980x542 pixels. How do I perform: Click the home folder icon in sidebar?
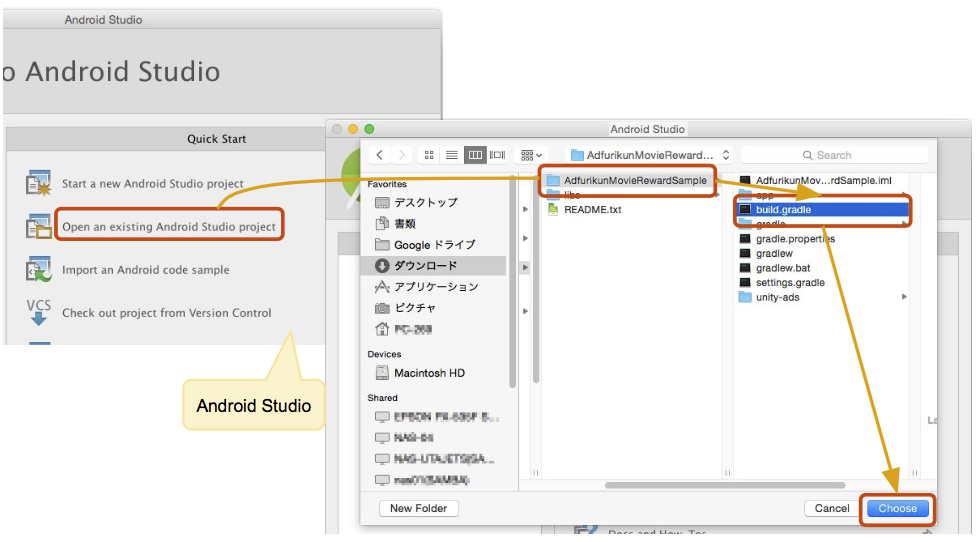point(382,329)
